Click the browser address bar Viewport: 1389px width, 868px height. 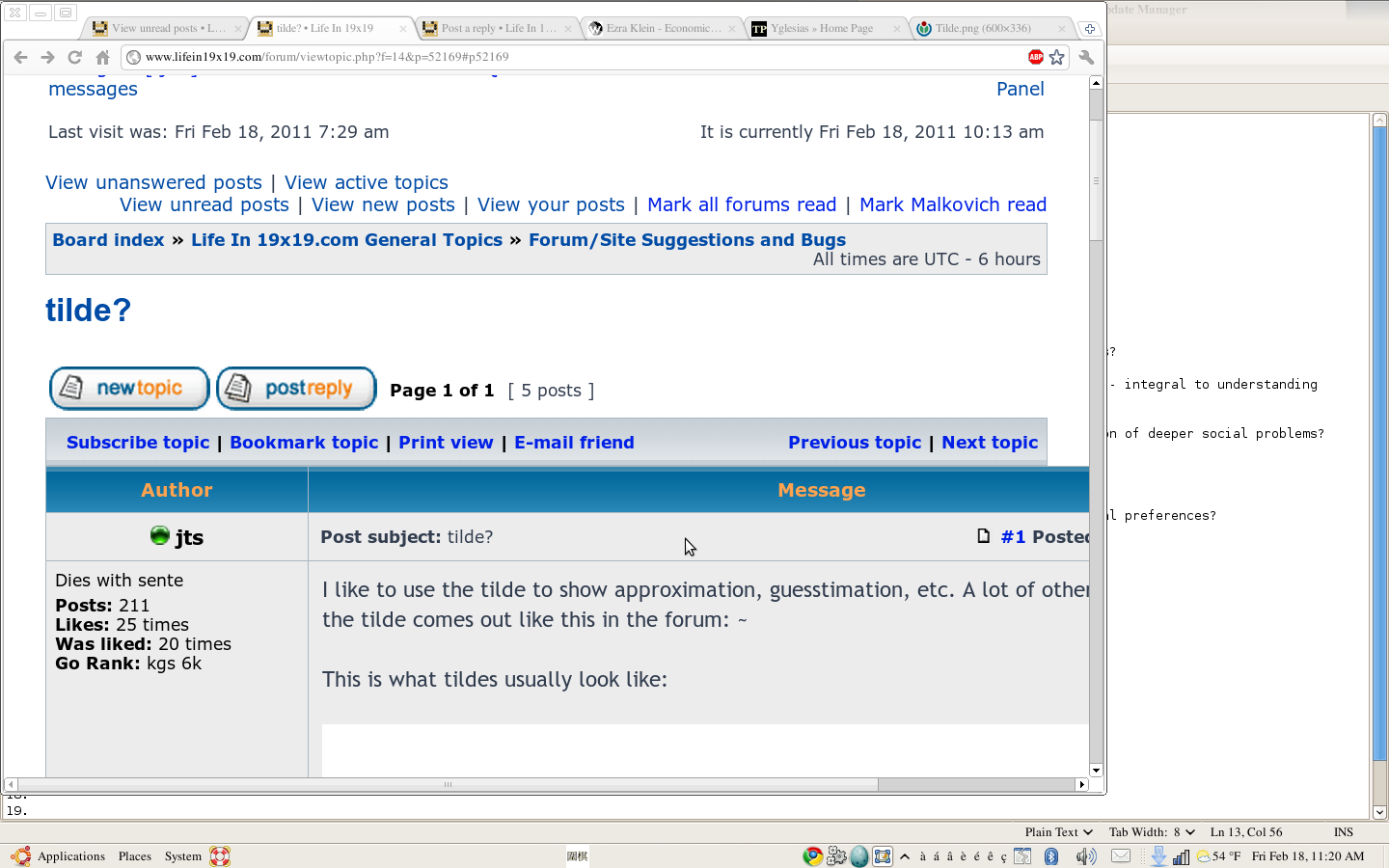[x=579, y=57]
